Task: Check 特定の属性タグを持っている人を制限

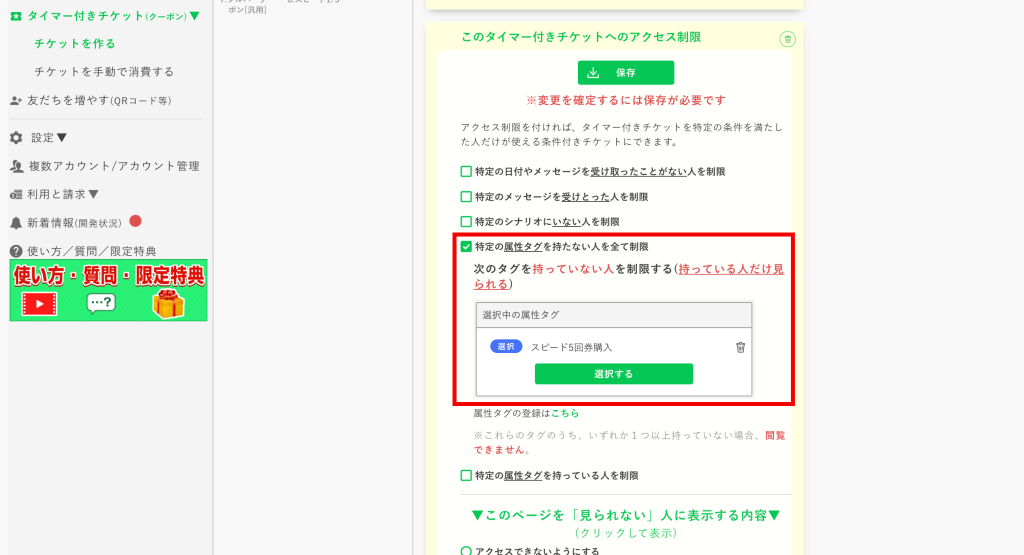Action: coord(466,475)
